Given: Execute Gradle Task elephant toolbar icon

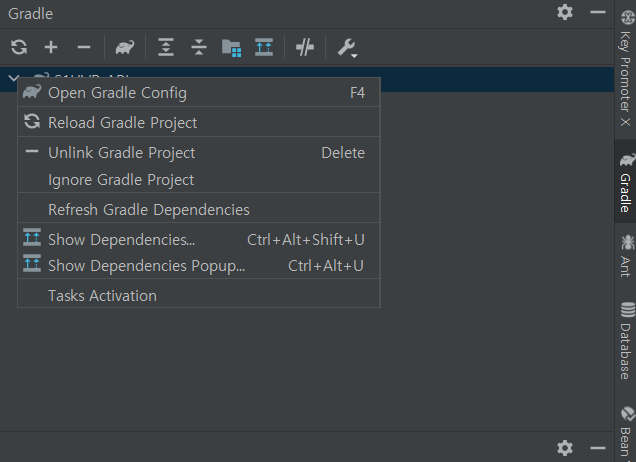Looking at the screenshot, I should [125, 47].
